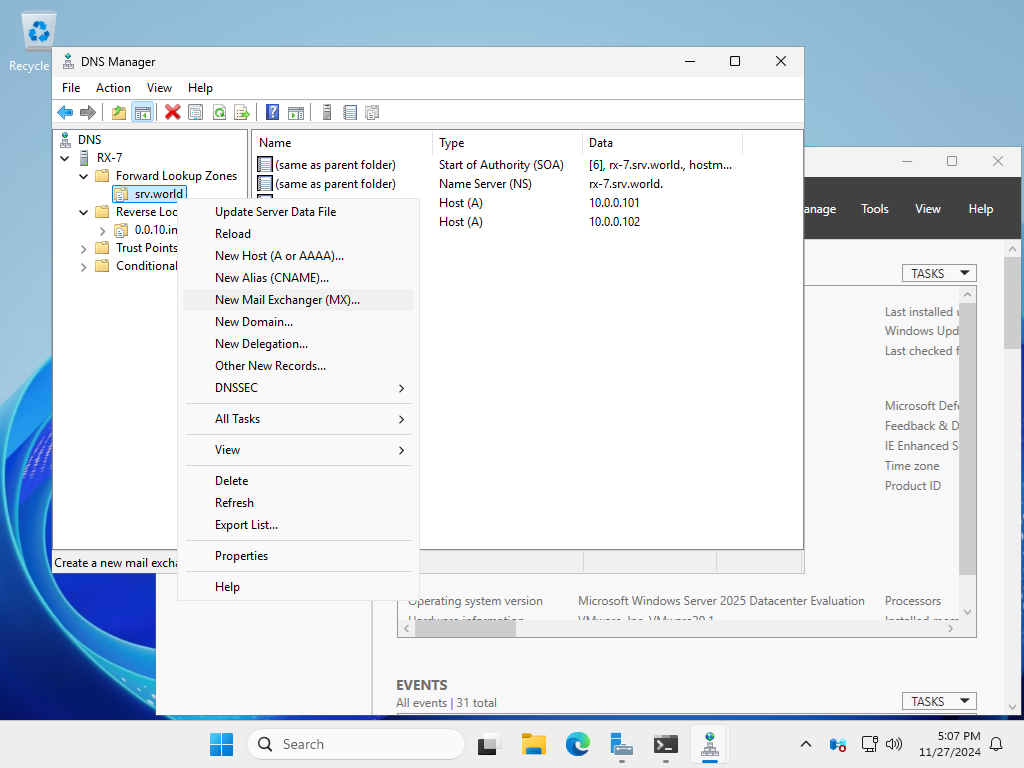The width and height of the screenshot is (1024, 768).
Task: Click the last toolbar icon with stacked documents
Action: click(372, 112)
